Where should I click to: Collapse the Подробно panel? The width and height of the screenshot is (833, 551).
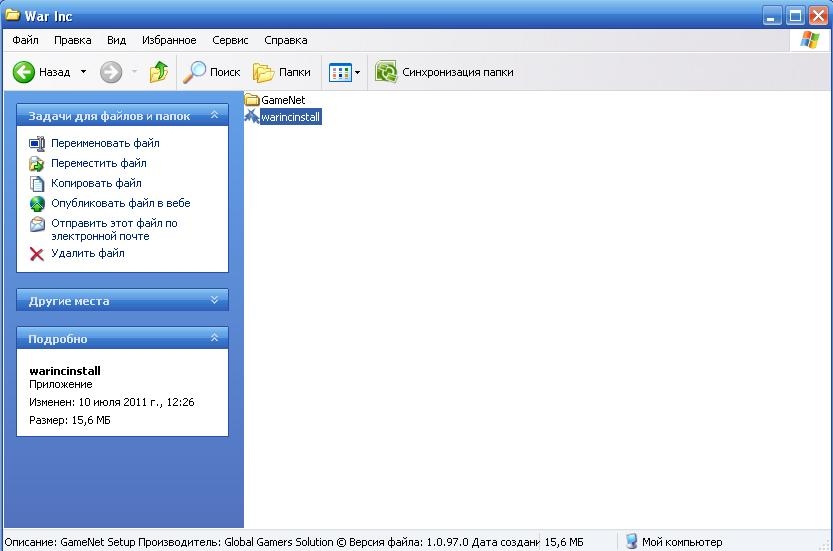point(214,337)
